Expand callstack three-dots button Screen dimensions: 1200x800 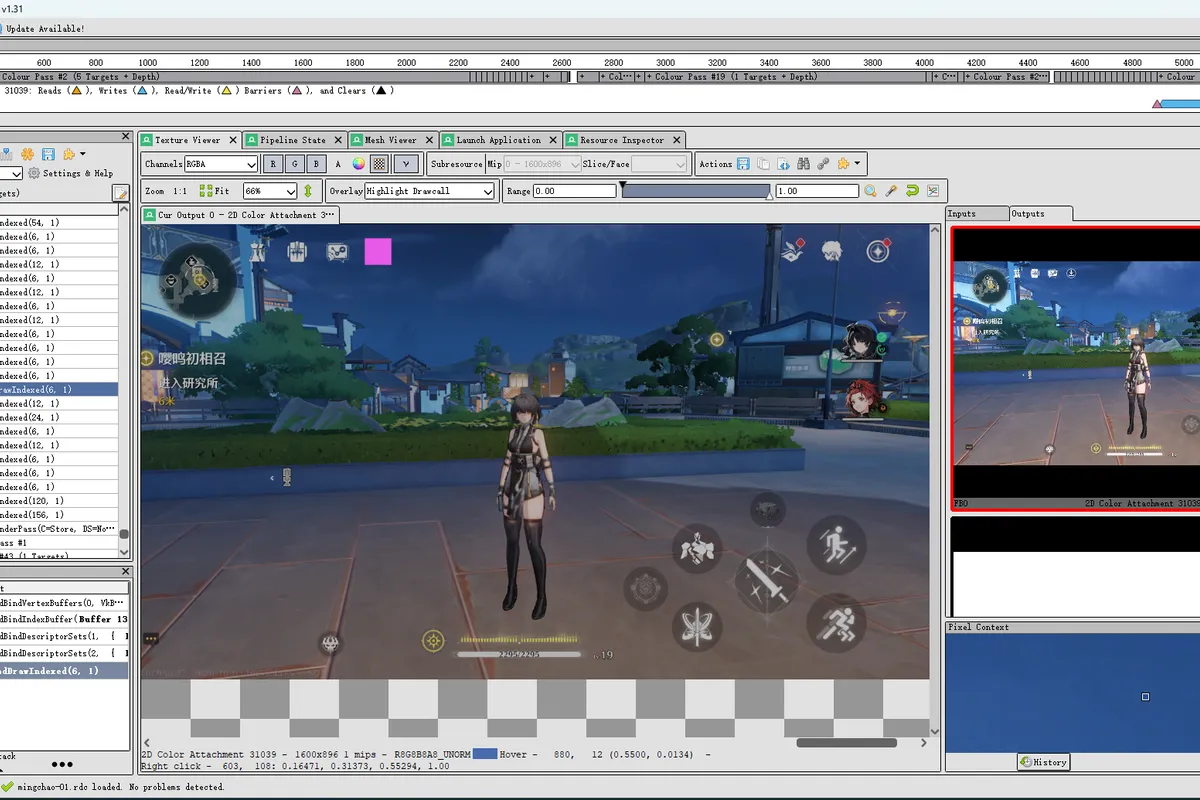coord(61,766)
